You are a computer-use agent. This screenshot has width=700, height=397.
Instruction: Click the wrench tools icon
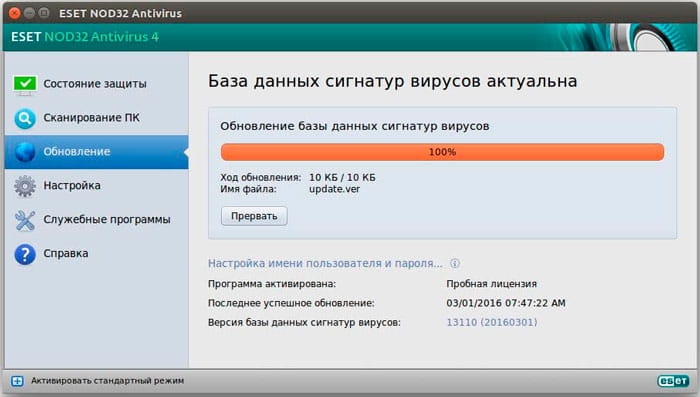[x=25, y=220]
